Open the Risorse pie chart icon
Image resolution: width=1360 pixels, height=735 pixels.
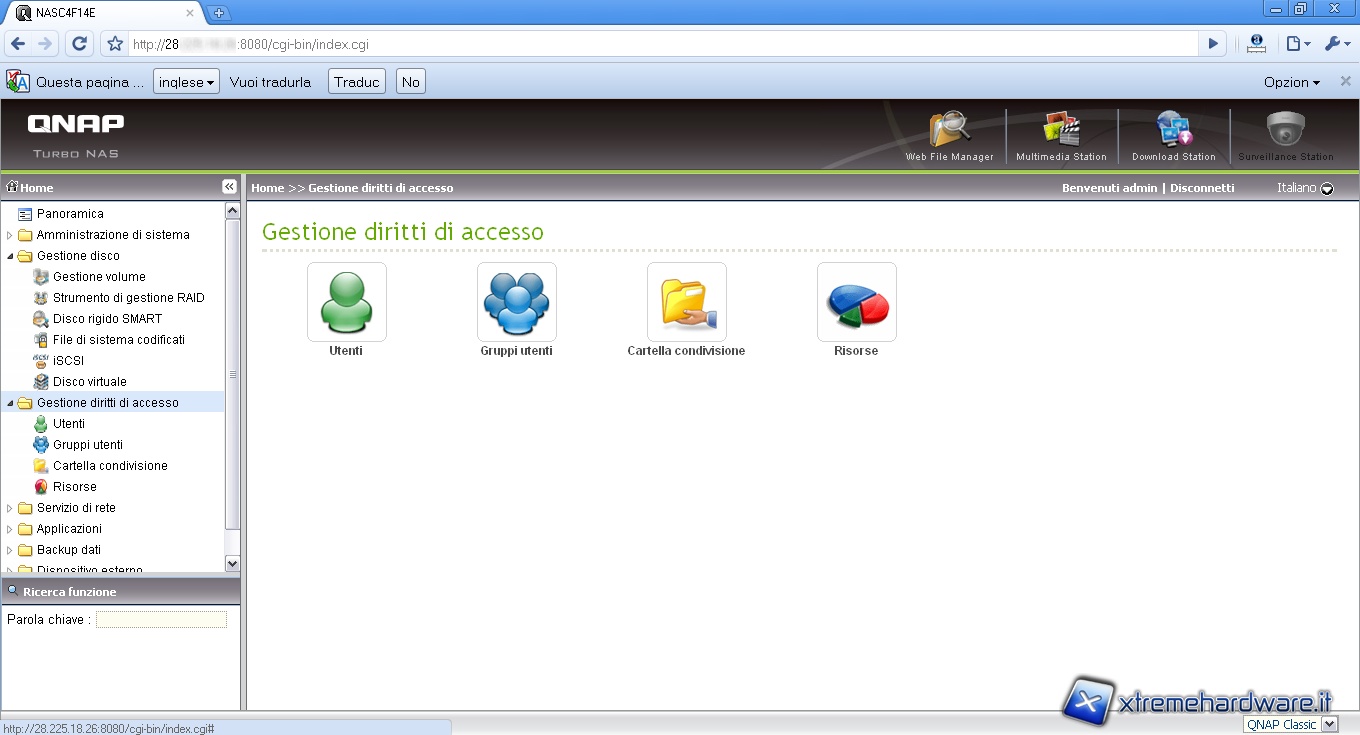click(856, 302)
